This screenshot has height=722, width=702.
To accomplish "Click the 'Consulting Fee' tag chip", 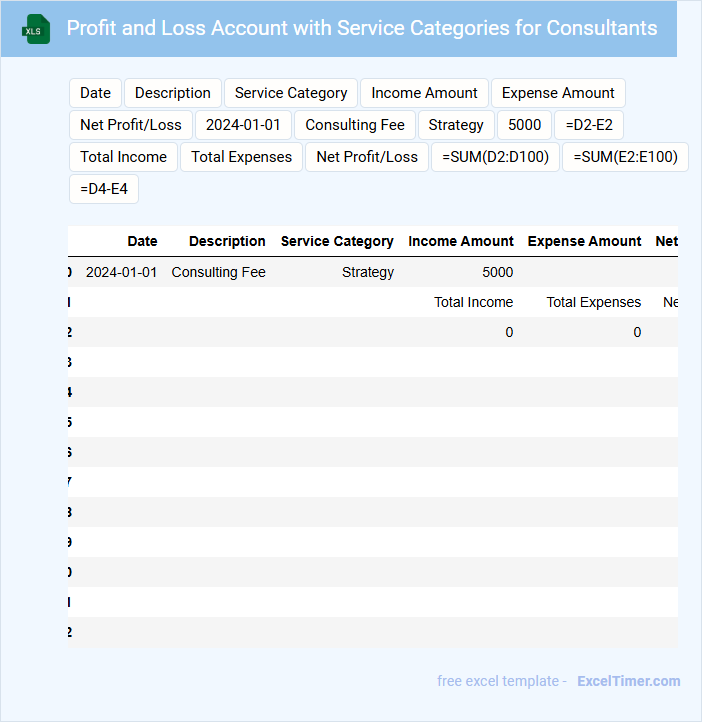I will (x=355, y=125).
